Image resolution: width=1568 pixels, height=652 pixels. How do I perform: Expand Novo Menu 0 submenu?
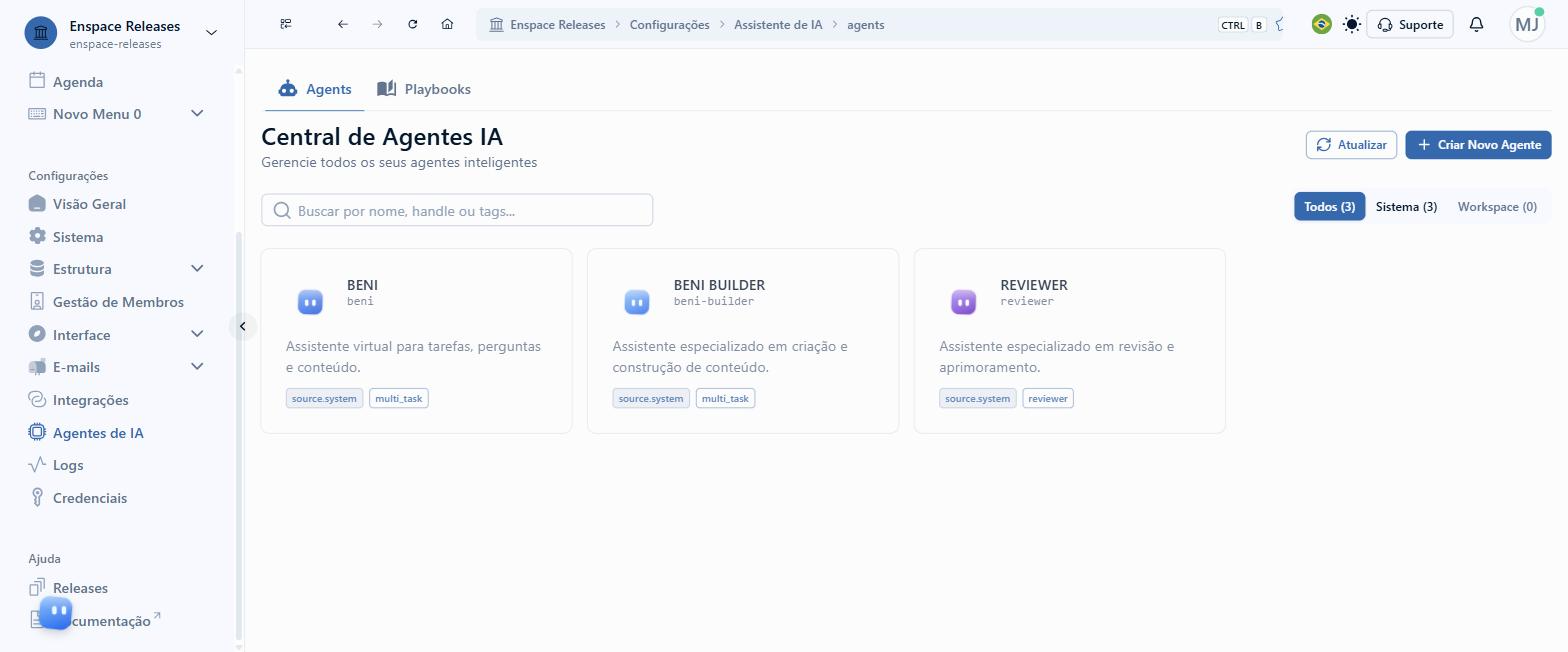point(197,114)
